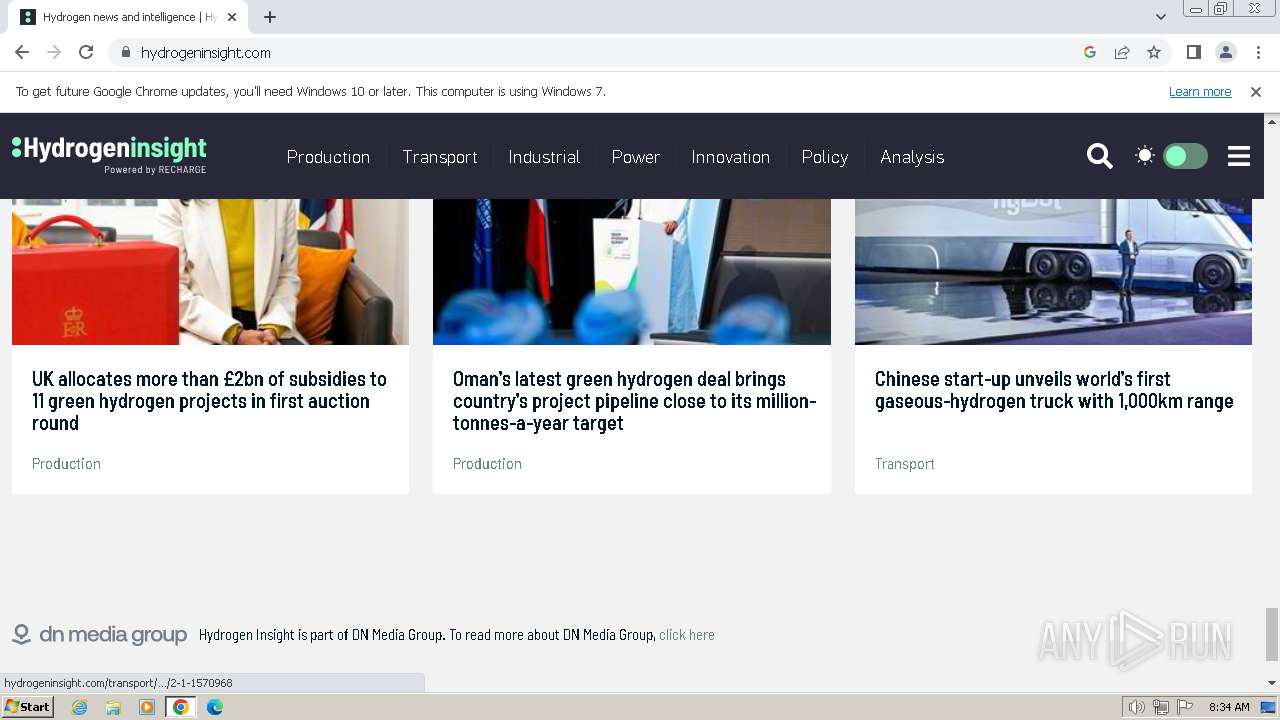Viewport: 1280px width, 720px height.
Task: Click the volume speaker tray icon
Action: tap(1137, 707)
